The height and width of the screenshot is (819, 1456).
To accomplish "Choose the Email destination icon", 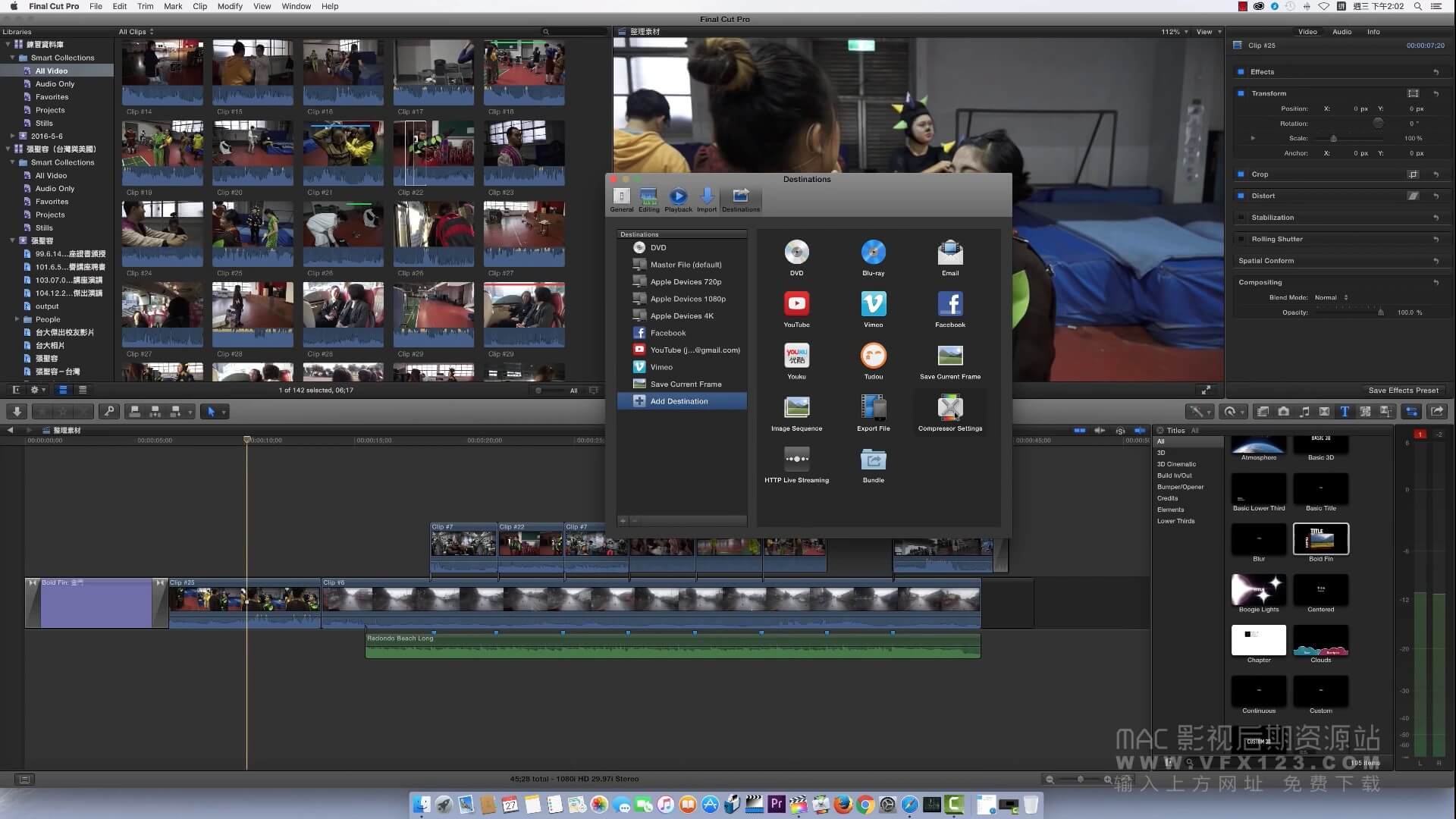I will [949, 252].
